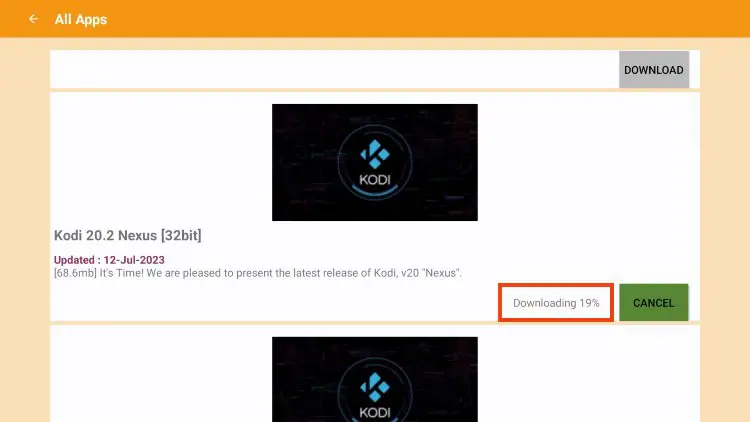
Task: Click empty white area left of DOWNLOAD button
Action: [334, 70]
